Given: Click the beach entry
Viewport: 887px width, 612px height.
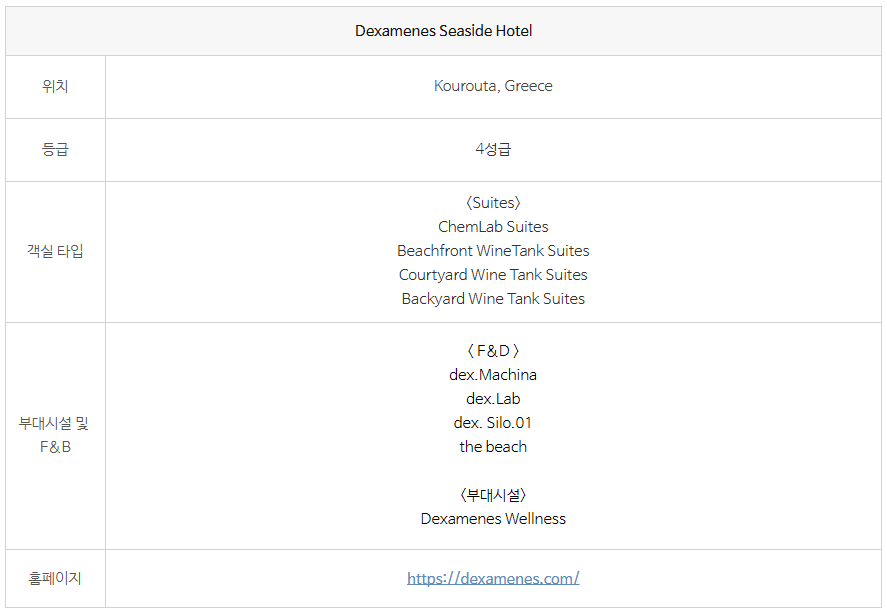Looking at the screenshot, I should click(493, 447).
